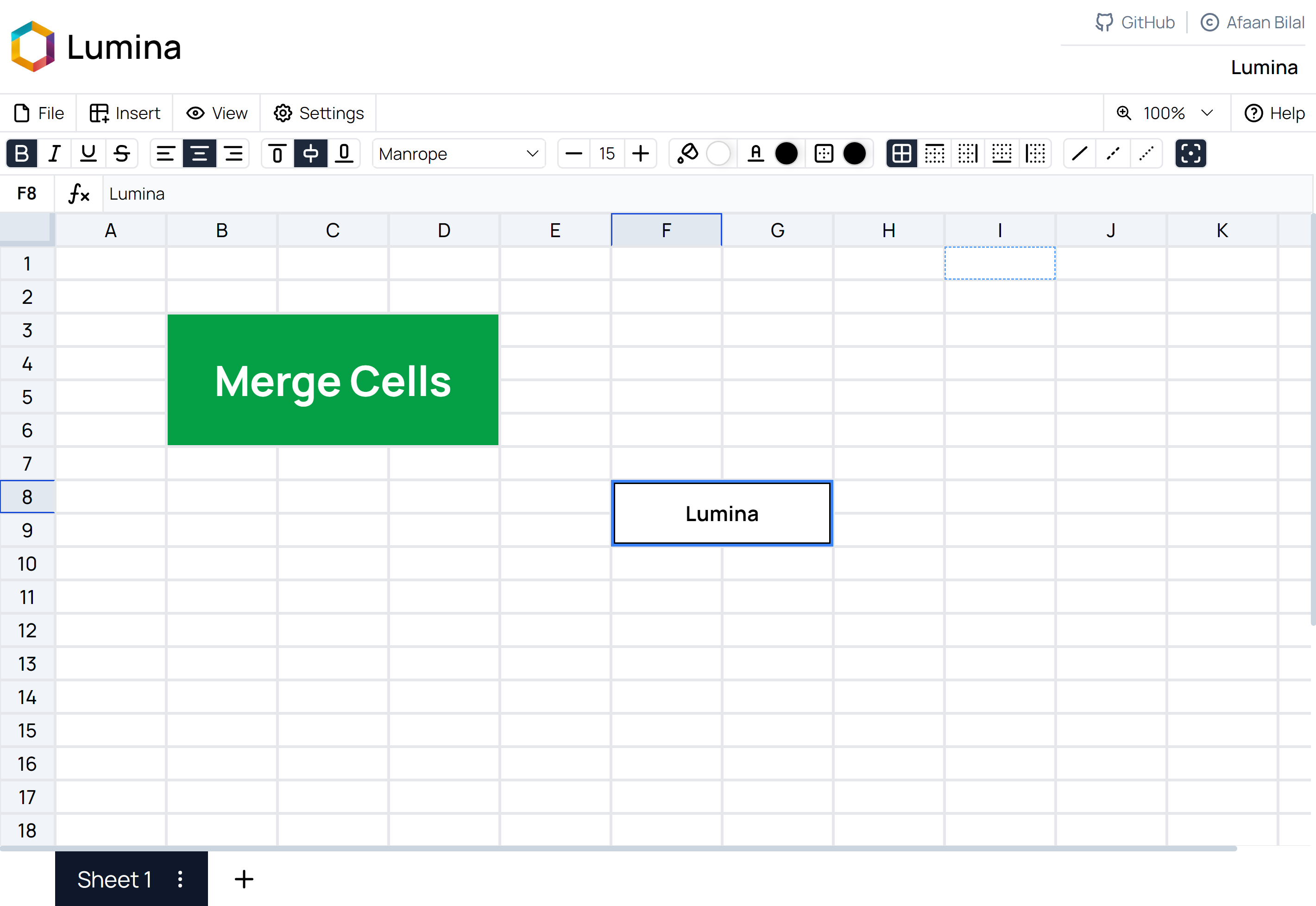Apply all borders using the grid icon
Image resolution: width=1316 pixels, height=906 pixels.
pyautogui.click(x=901, y=153)
